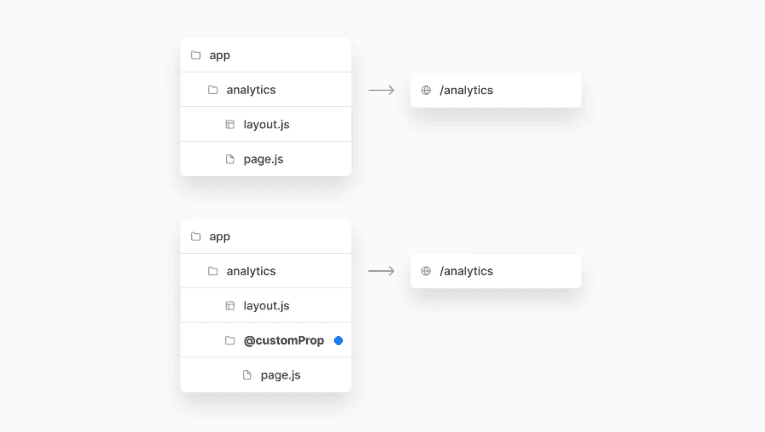Click the file icon beside bottom page.js

click(x=247, y=375)
